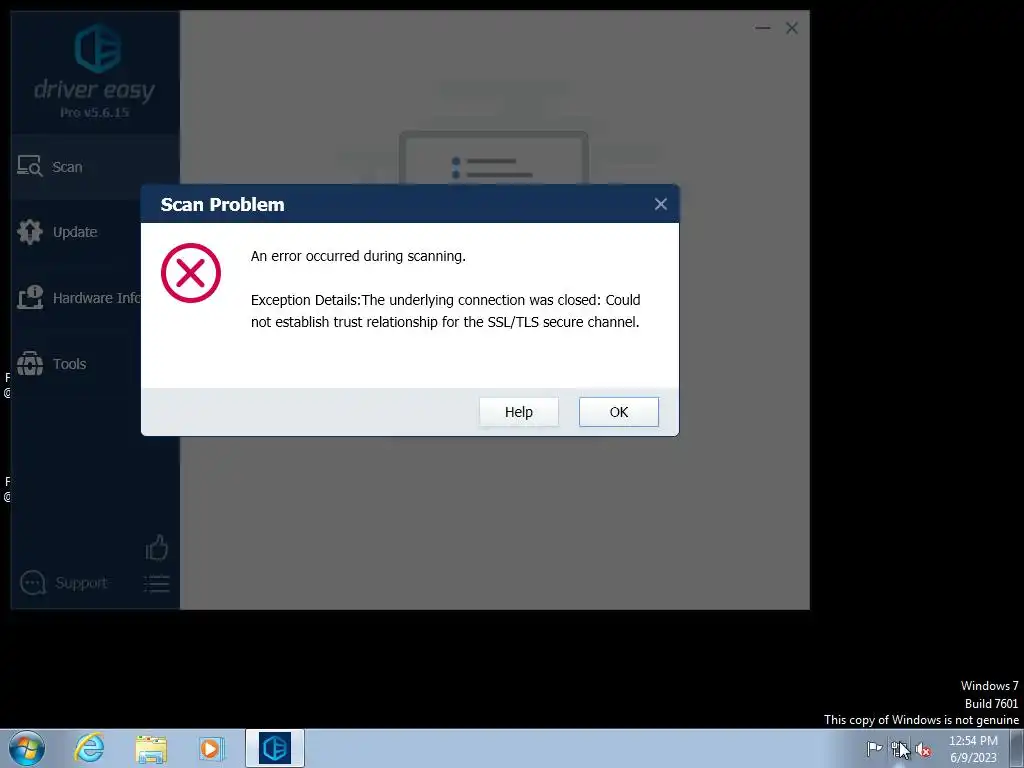Click the 'Exception Details' message text
The width and height of the screenshot is (1024, 768).
point(445,311)
